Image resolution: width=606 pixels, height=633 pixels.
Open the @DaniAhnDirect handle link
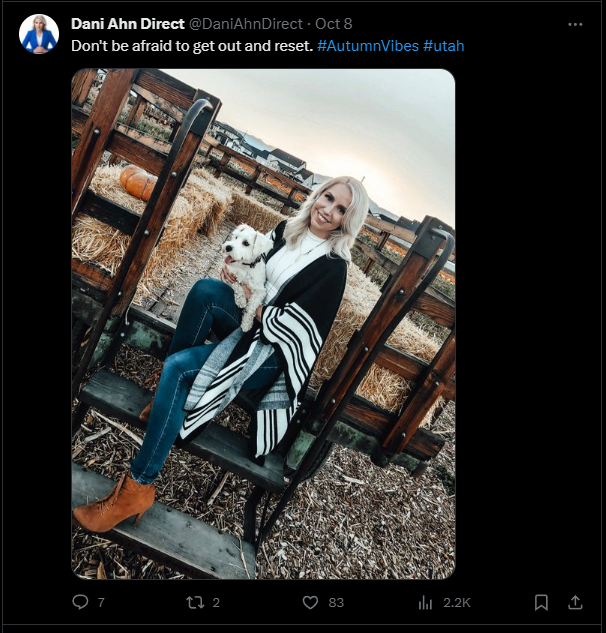[x=246, y=24]
